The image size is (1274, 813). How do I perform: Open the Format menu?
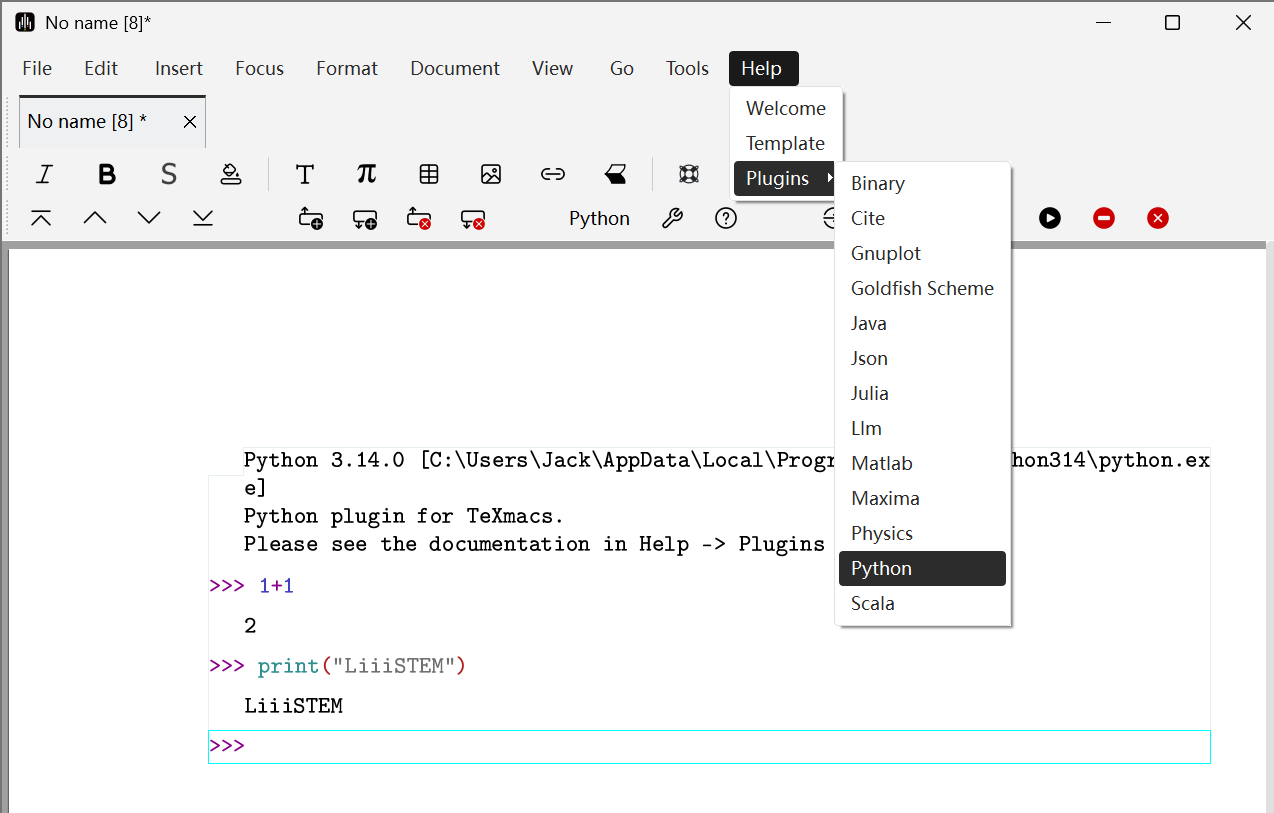point(347,68)
